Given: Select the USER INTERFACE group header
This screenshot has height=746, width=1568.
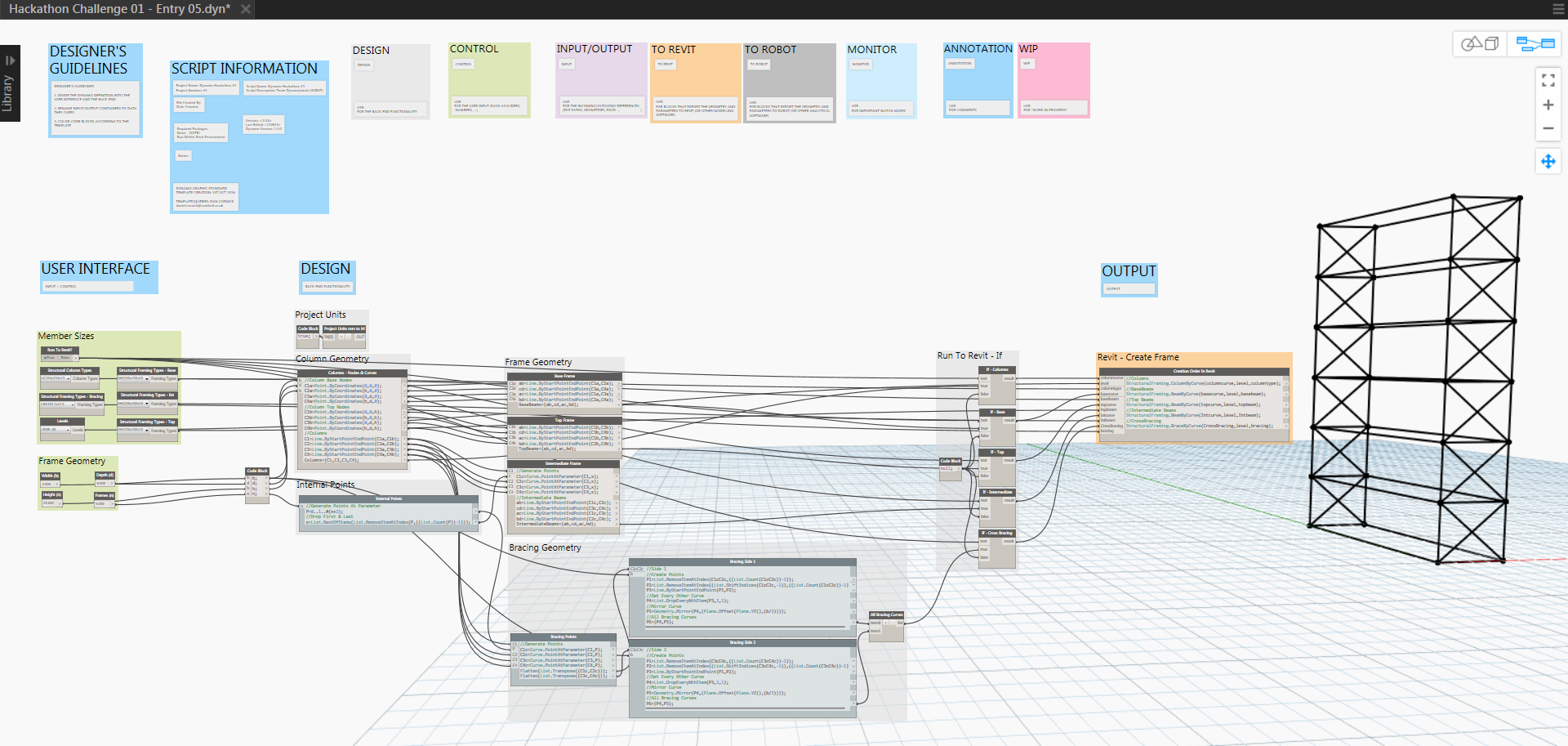Looking at the screenshot, I should (x=96, y=269).
